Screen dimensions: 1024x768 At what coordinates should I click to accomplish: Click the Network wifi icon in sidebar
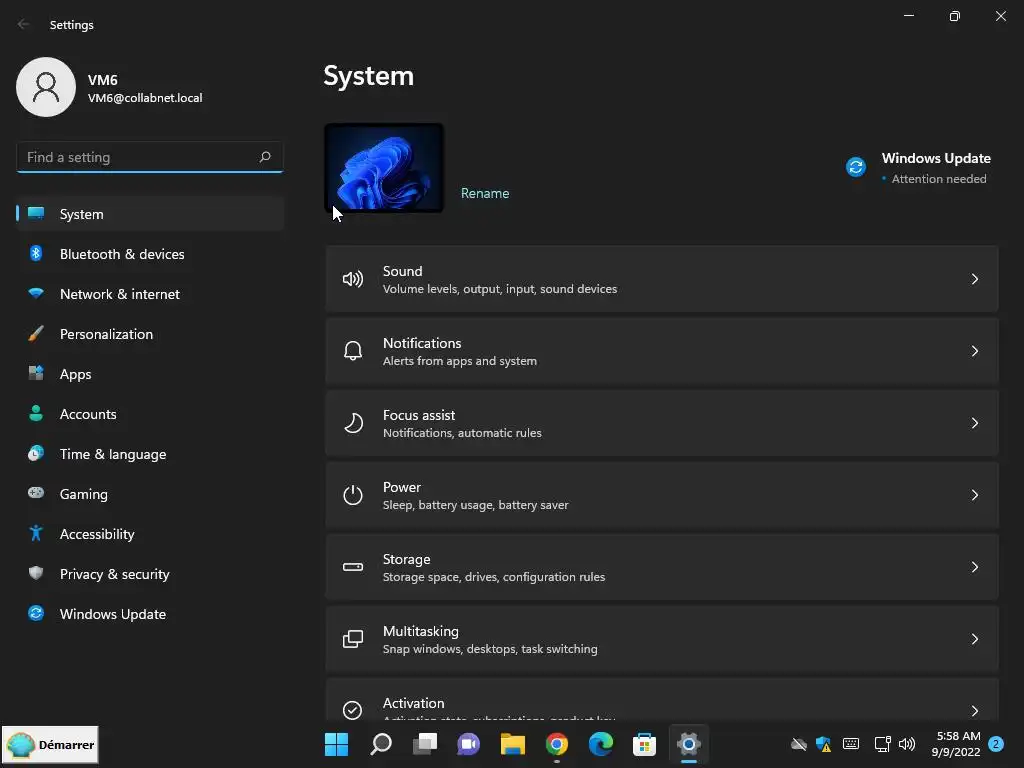pyautogui.click(x=36, y=293)
